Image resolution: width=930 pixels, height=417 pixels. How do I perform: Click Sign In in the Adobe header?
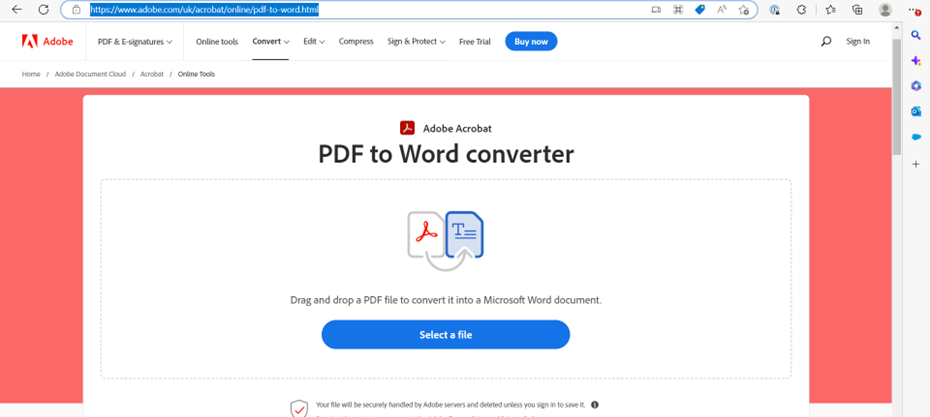pos(858,42)
